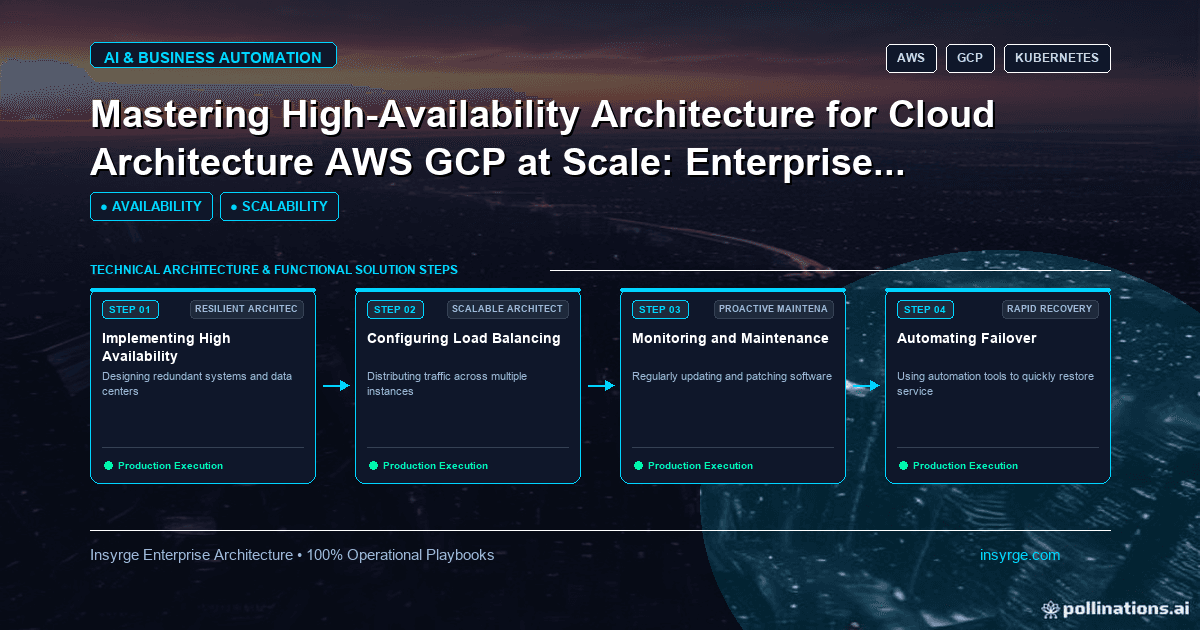This screenshot has width=1200, height=630.
Task: Click the Rapid Recovery label
Action: point(1050,309)
